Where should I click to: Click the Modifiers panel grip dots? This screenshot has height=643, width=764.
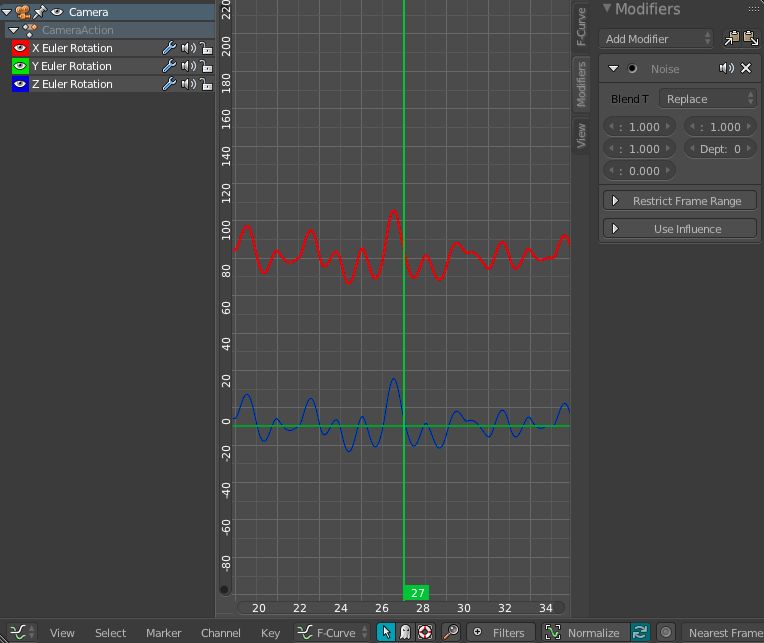click(754, 9)
